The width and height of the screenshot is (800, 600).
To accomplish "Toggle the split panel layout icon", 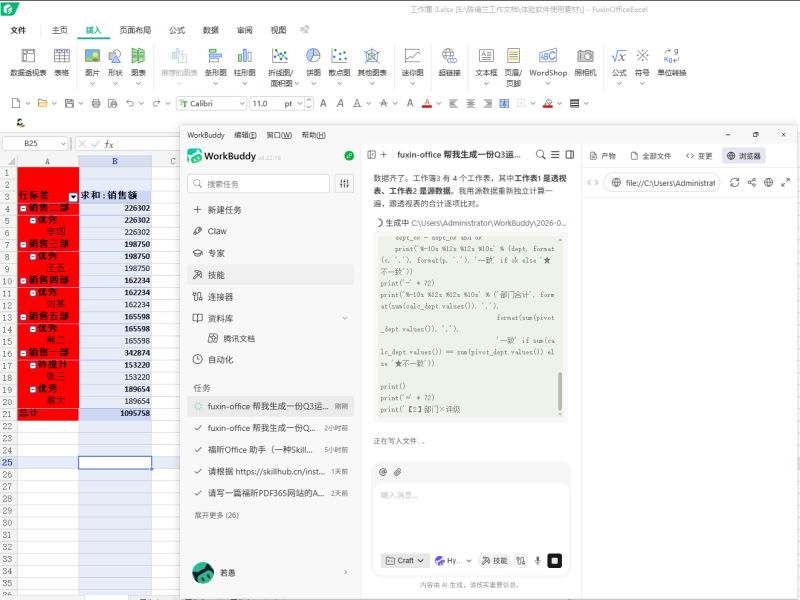I will (570, 155).
